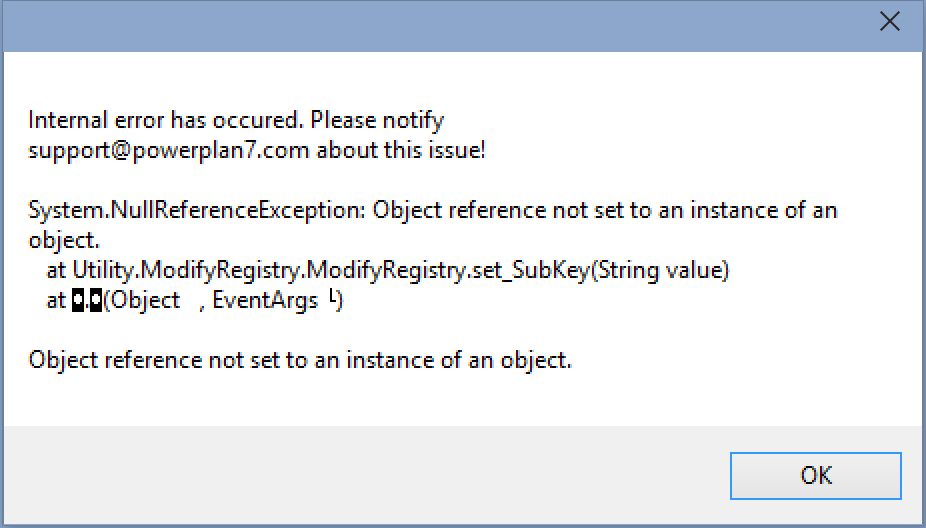
Task: Click the gray footer area beside OK
Action: tap(366, 475)
